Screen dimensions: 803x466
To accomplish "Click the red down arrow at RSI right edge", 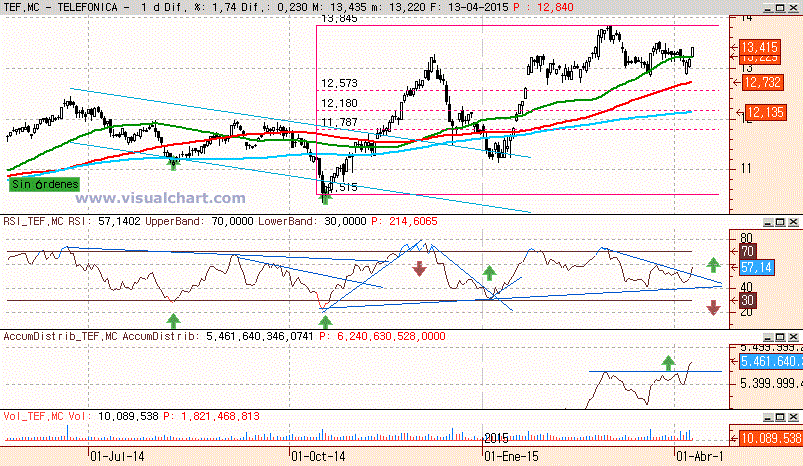I will point(713,307).
